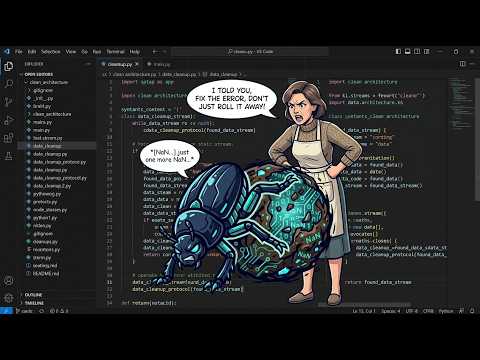Viewport: 480px width, 360px height.
Task: Open the Explorer view in activity bar
Action: 9,66
